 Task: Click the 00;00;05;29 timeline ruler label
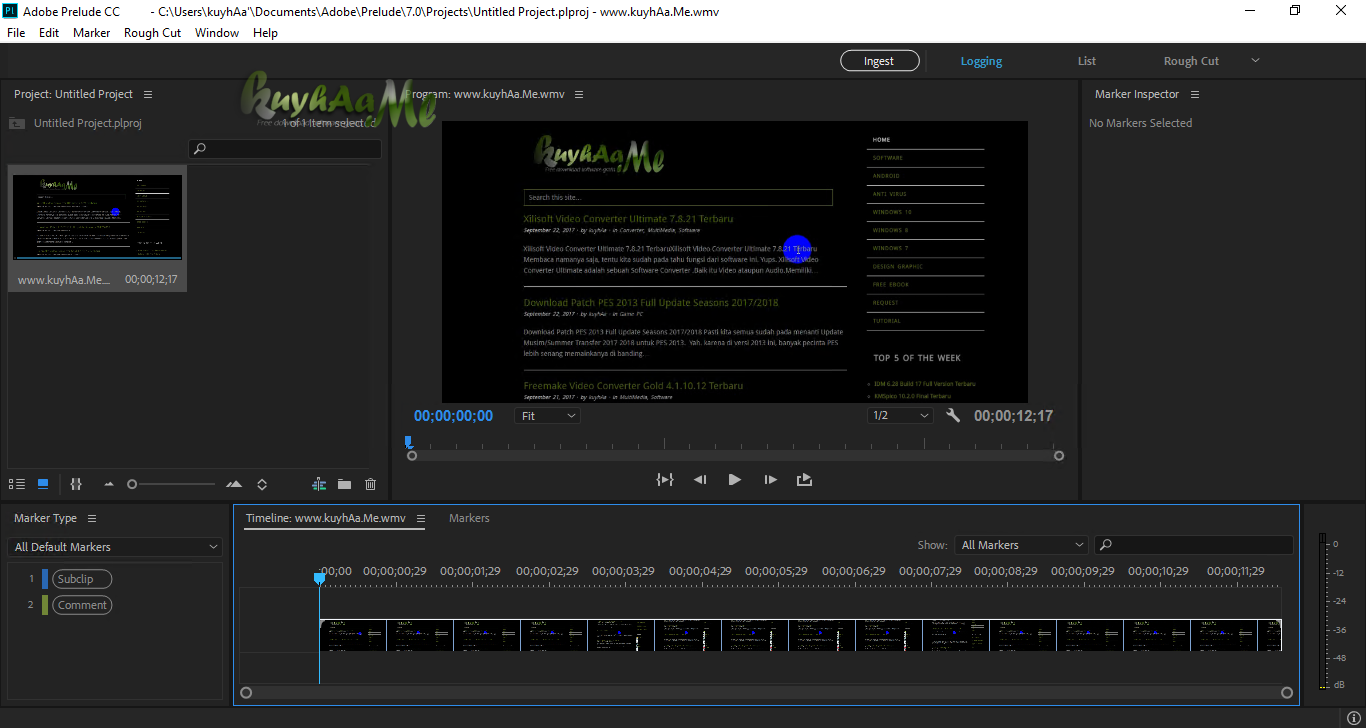776,571
